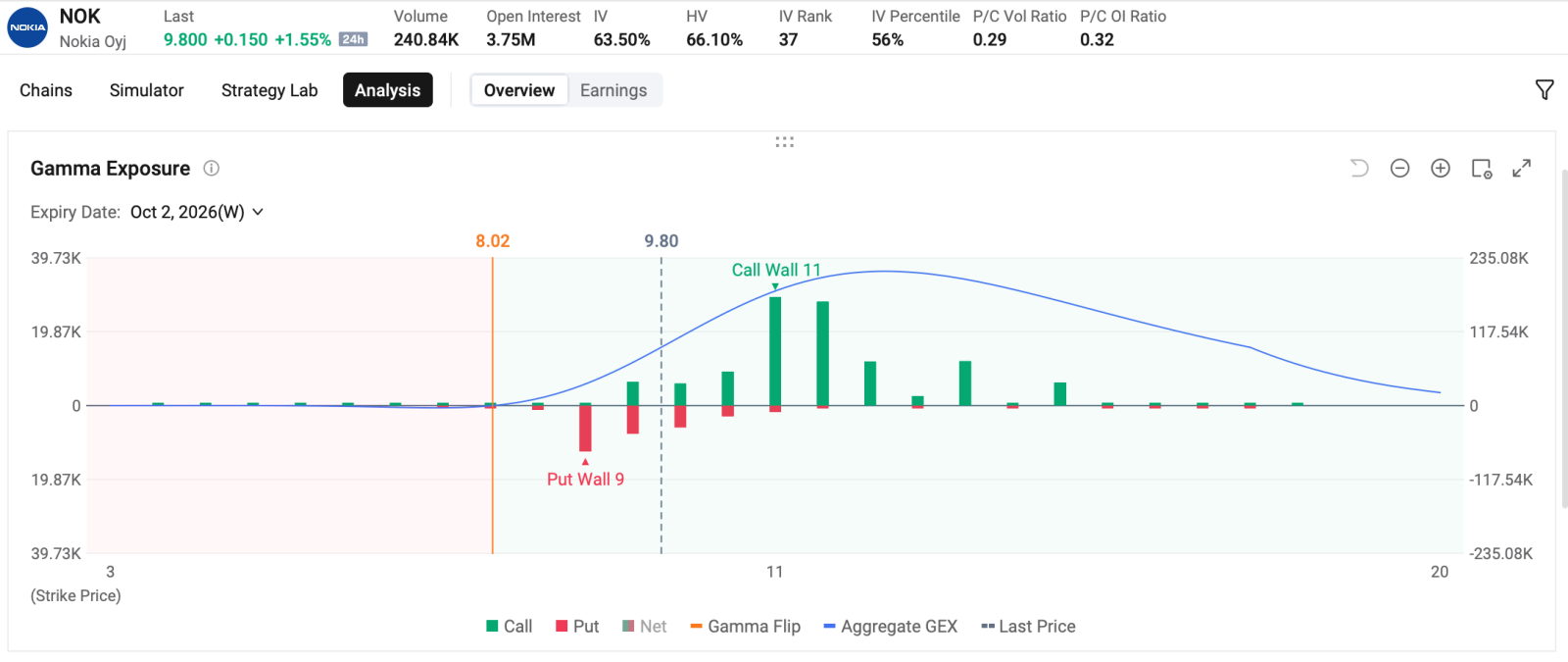Click the last price line label 9.80
1568x662 pixels.
point(661,241)
